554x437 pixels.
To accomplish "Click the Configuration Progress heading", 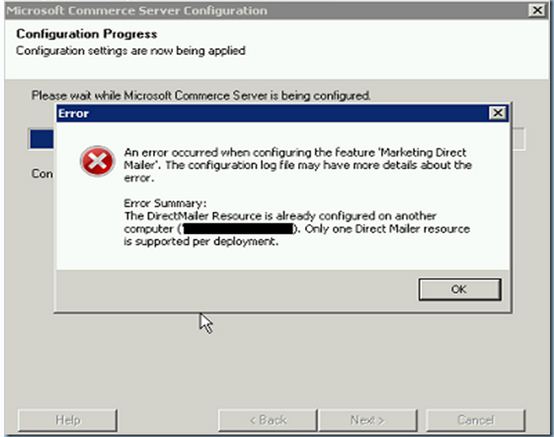I will coord(87,34).
